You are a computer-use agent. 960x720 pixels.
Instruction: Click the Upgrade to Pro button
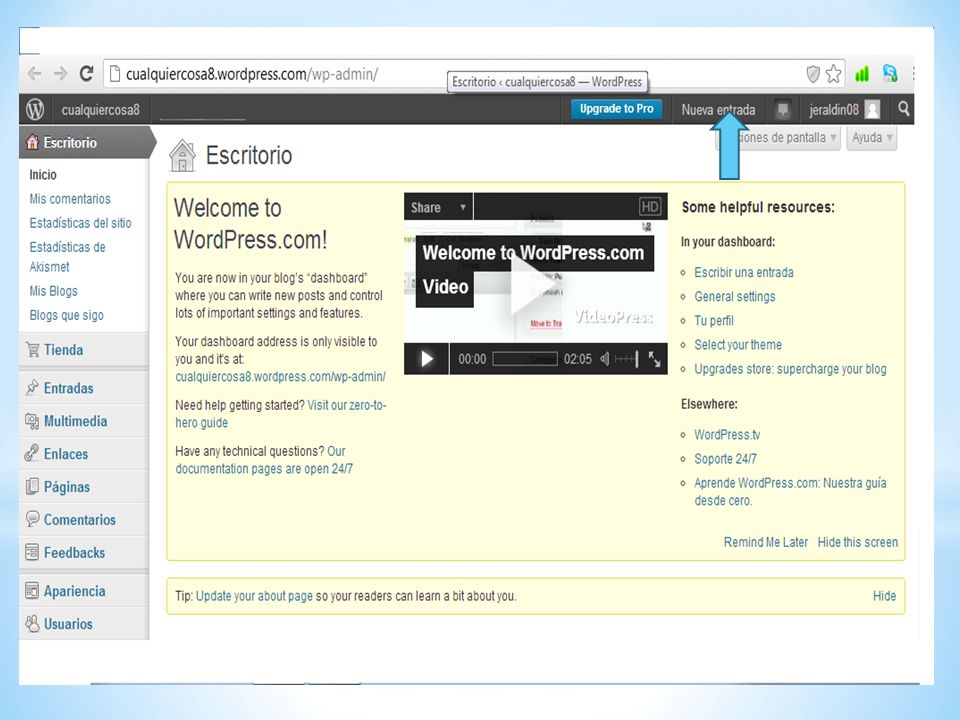click(617, 109)
